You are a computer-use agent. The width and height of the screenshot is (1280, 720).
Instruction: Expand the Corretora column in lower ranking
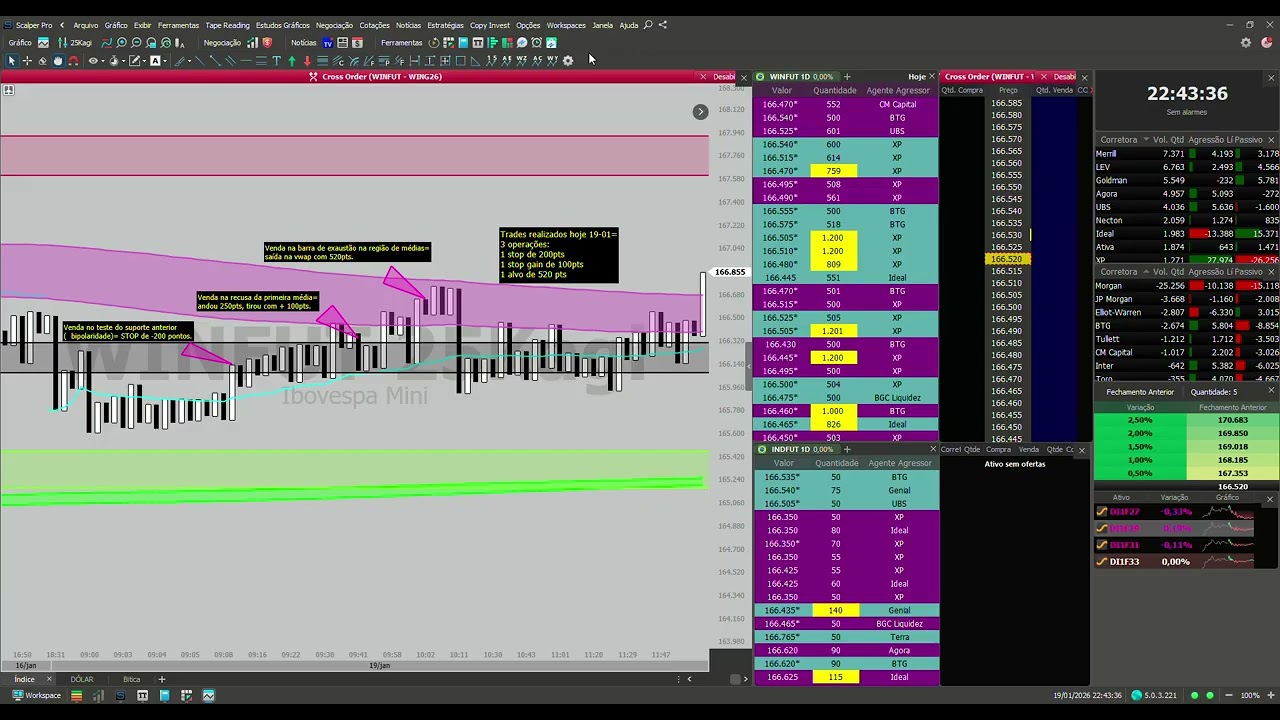click(1146, 272)
